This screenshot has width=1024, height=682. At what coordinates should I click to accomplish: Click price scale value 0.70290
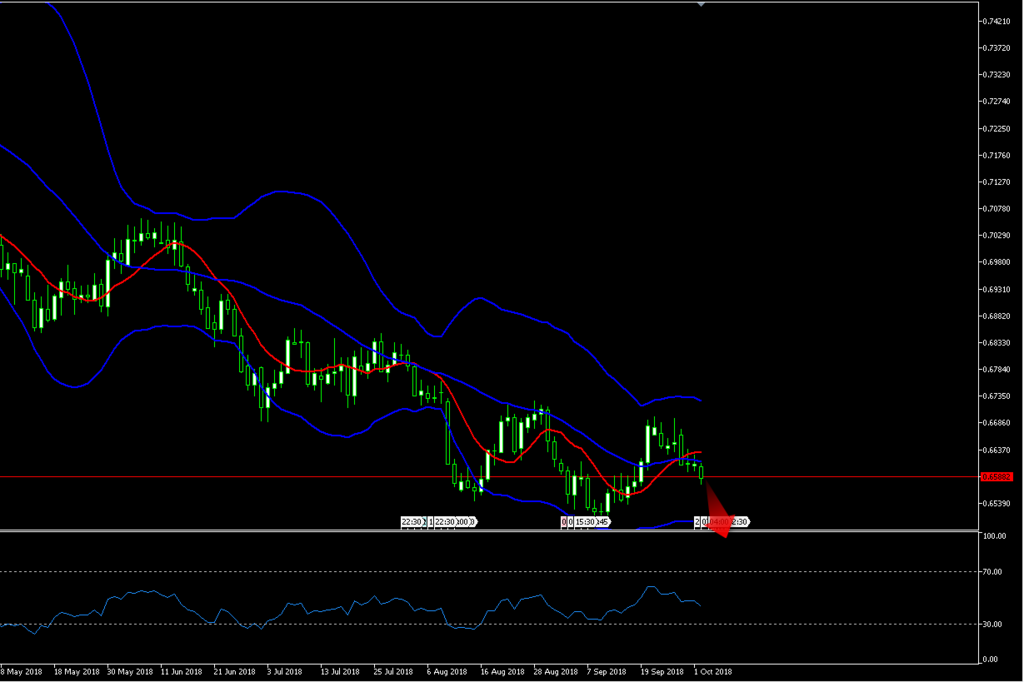[x=997, y=236]
